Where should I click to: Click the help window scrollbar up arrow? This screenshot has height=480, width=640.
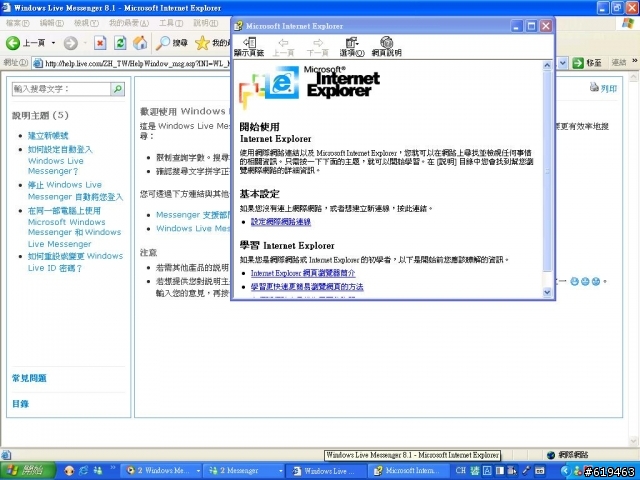pyautogui.click(x=547, y=65)
